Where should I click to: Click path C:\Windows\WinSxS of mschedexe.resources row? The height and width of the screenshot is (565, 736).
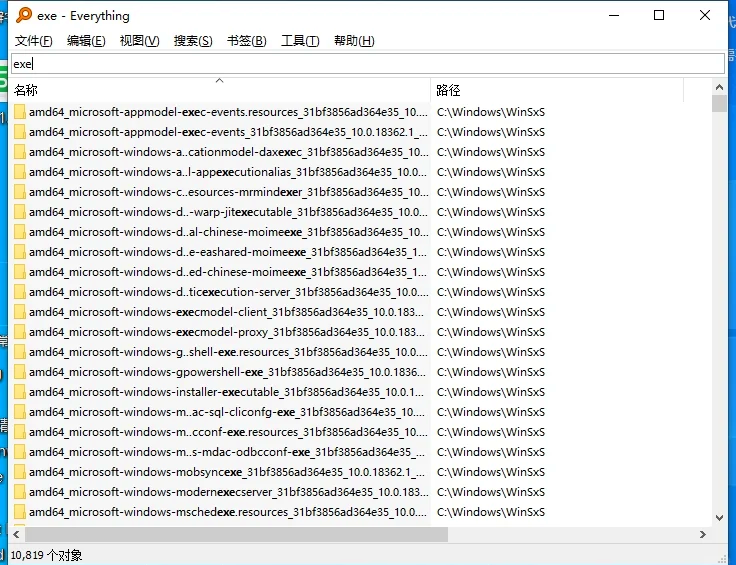(491, 512)
